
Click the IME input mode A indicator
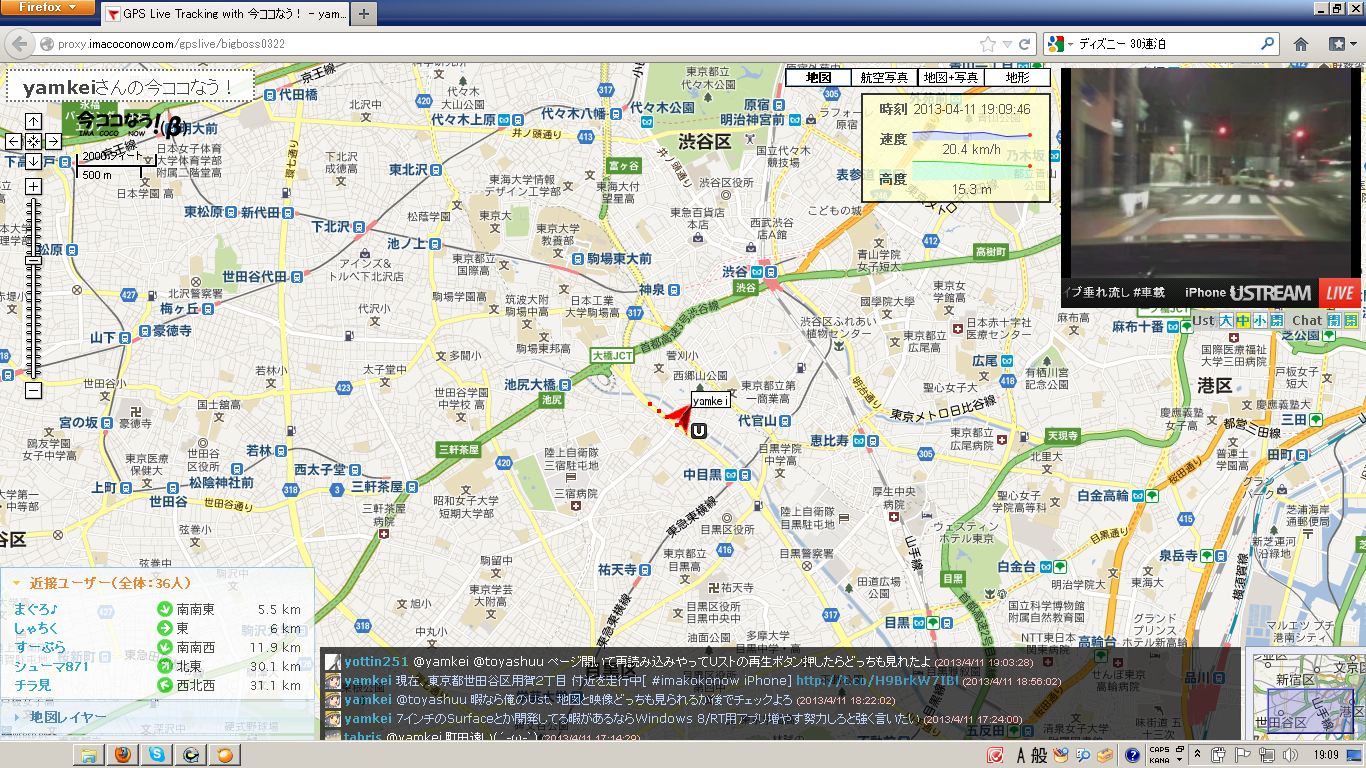pyautogui.click(x=1021, y=755)
